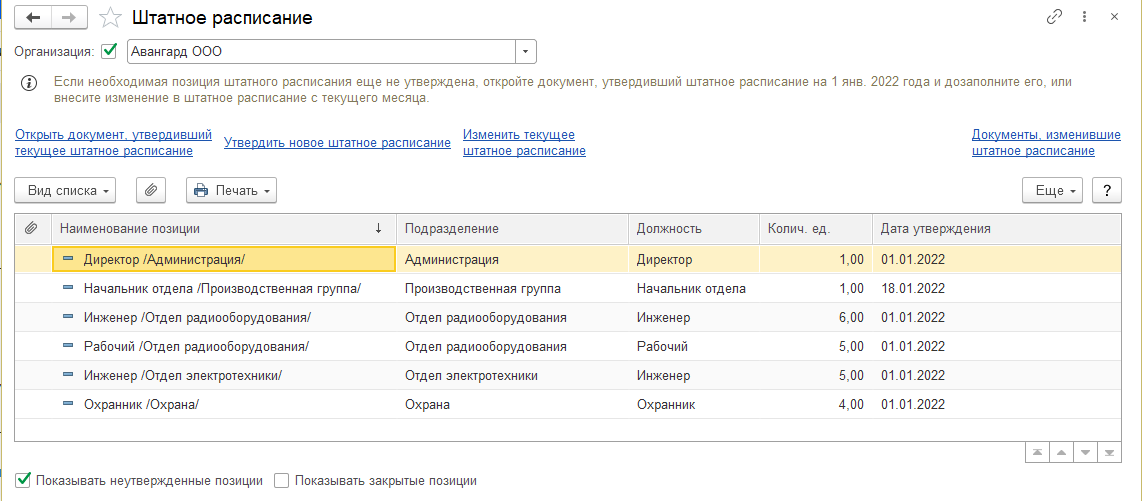Open the Вид списка dropdown
Viewport: 1142px width, 501px height.
[x=65, y=190]
